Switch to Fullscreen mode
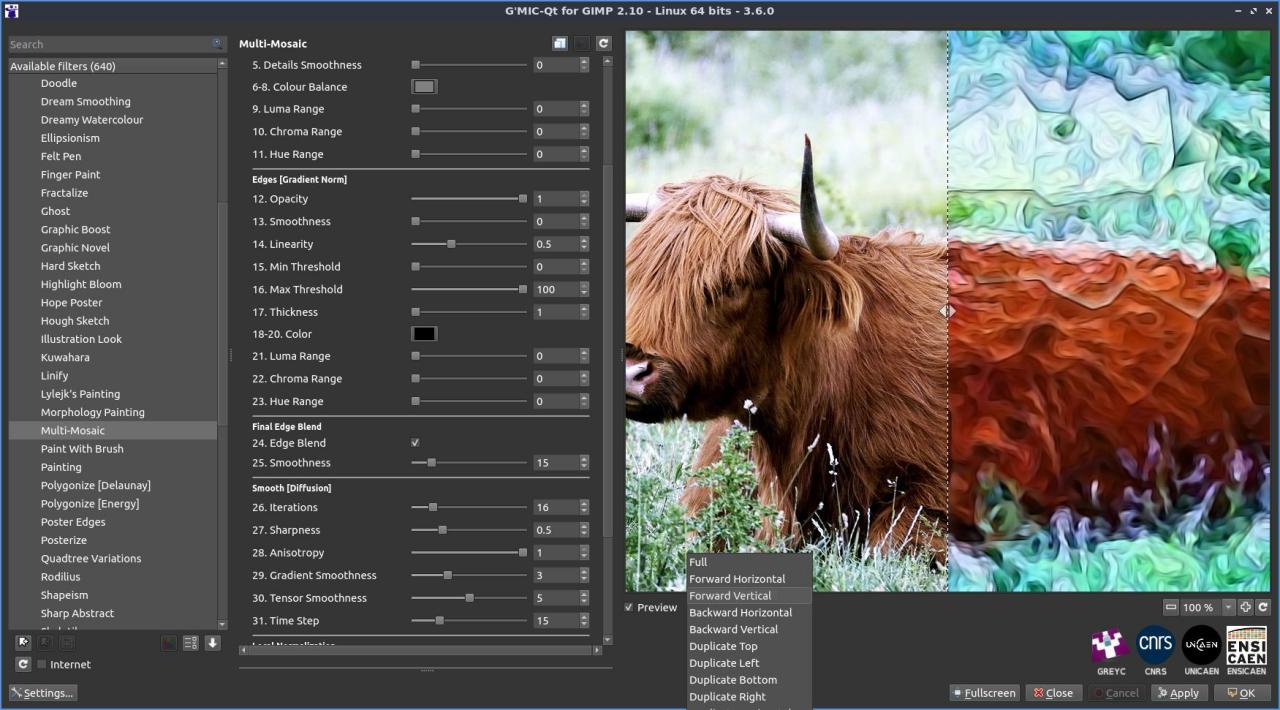 (984, 693)
